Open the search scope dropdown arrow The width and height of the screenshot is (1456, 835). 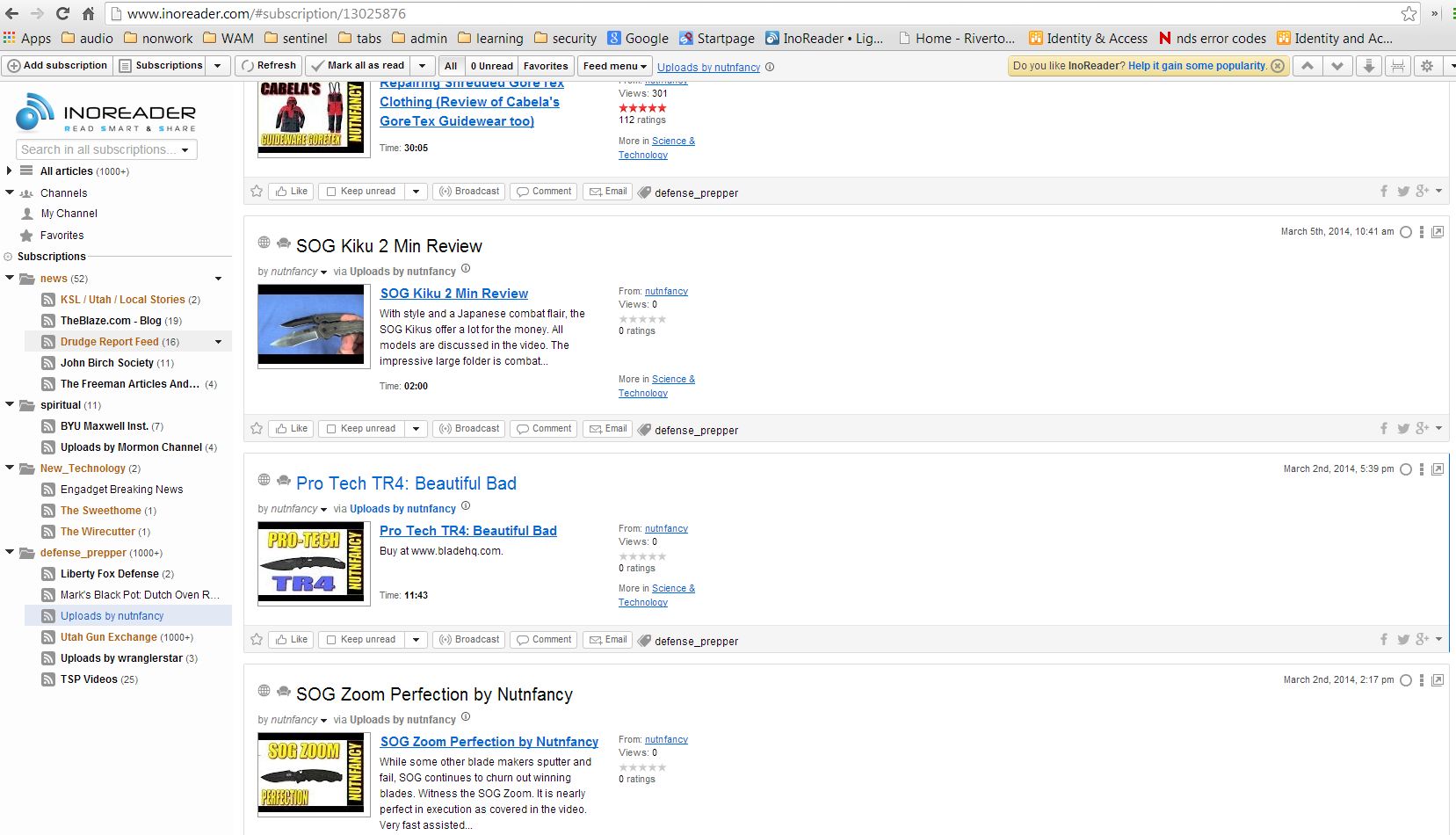pyautogui.click(x=185, y=150)
